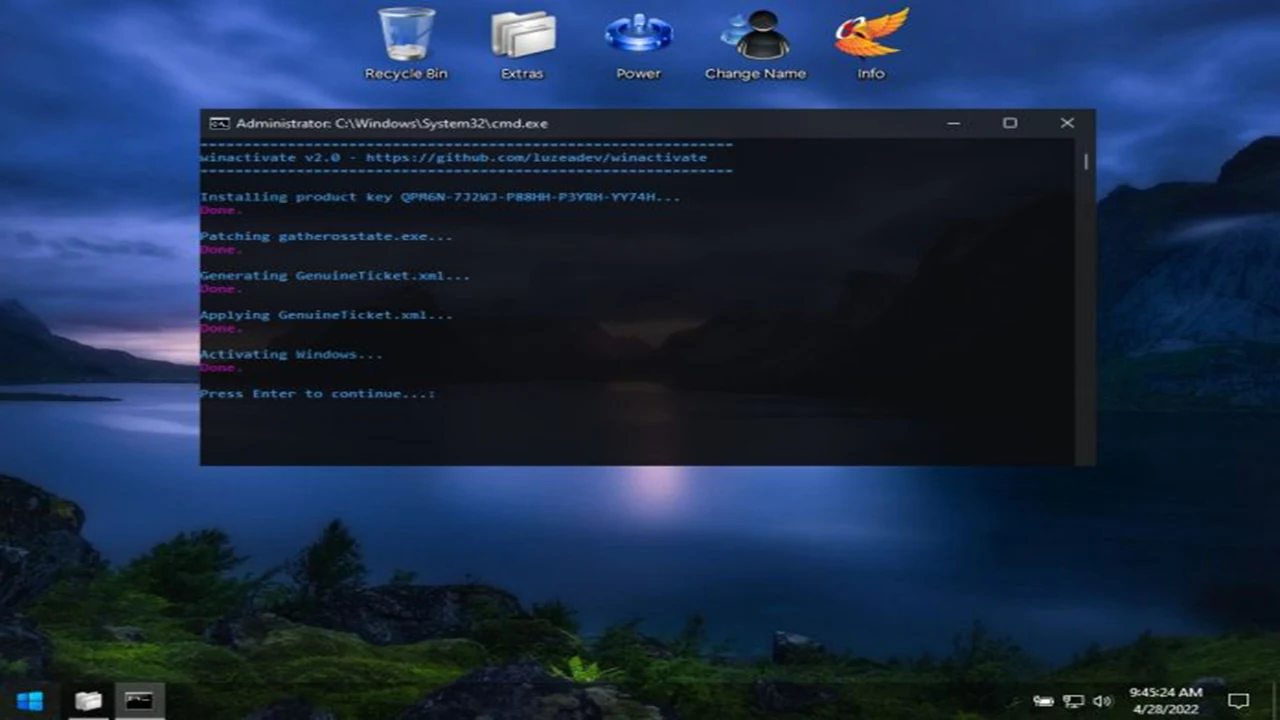This screenshot has height=720, width=1280.
Task: Close the Administrator cmd.exe window
Action: click(1067, 123)
